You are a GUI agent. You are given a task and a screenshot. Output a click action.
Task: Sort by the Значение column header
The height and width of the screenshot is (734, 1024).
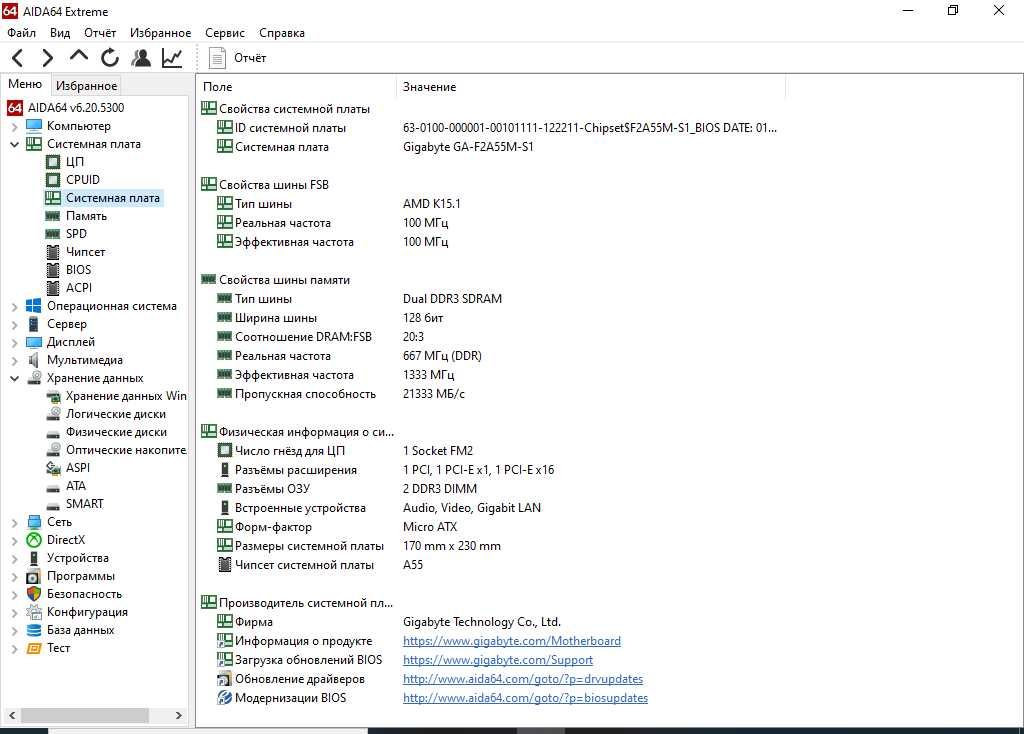pyautogui.click(x=590, y=87)
